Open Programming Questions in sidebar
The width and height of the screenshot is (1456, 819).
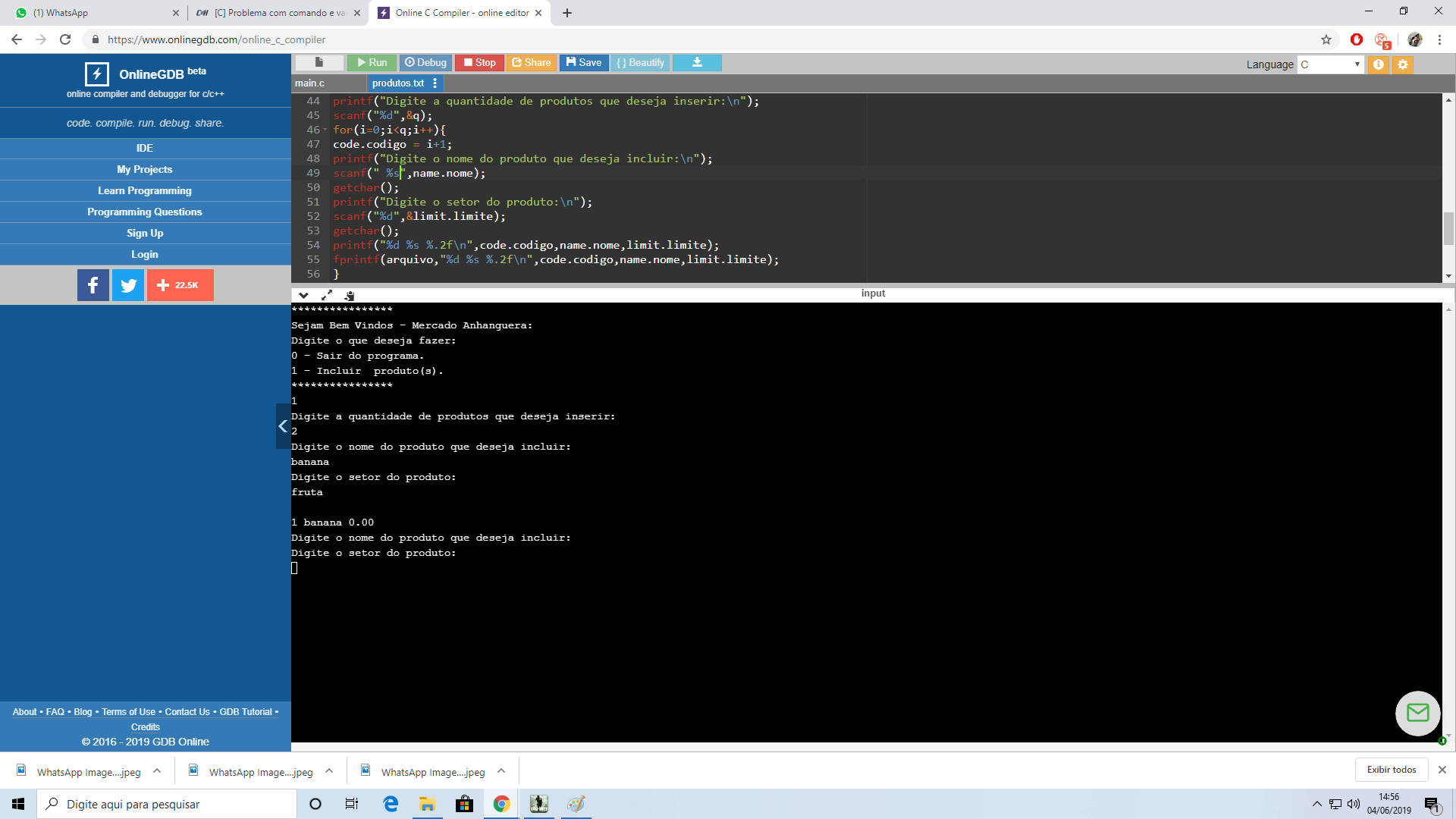145,212
